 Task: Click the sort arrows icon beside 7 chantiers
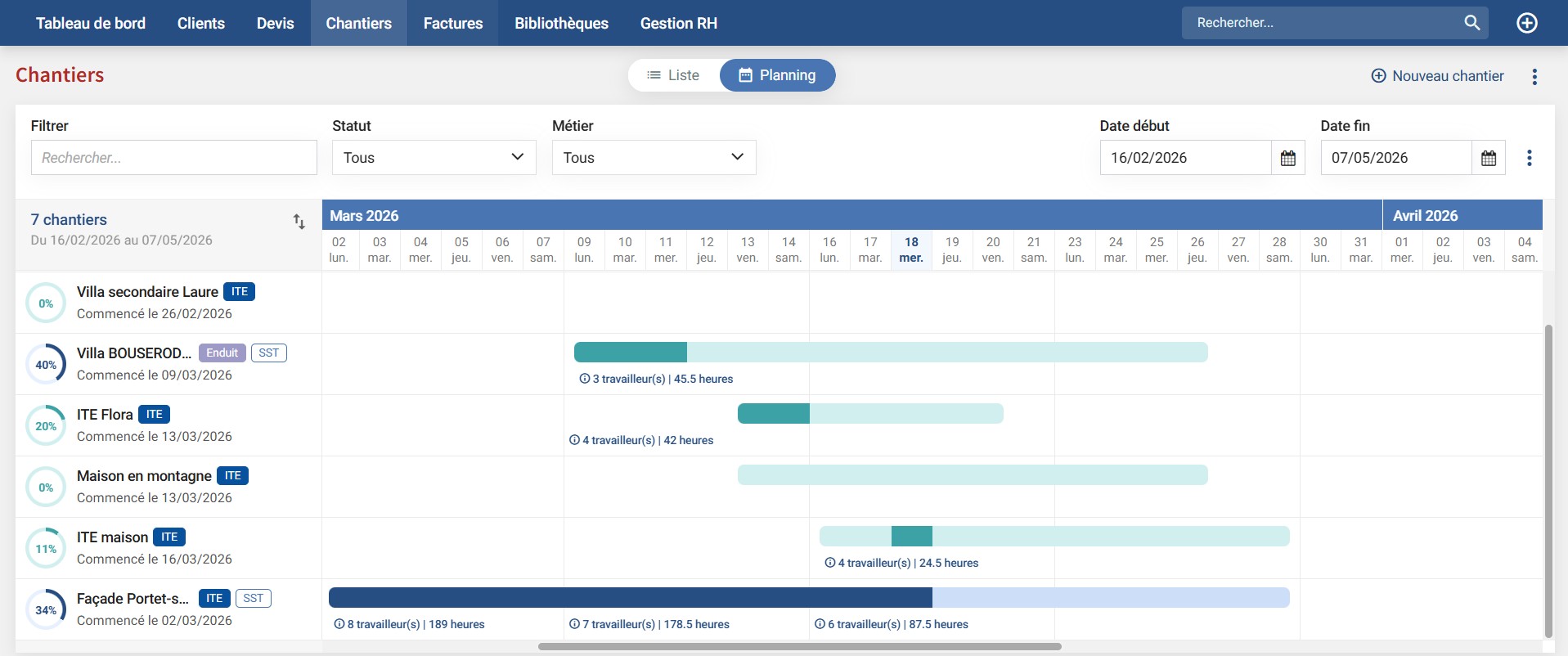(x=299, y=221)
